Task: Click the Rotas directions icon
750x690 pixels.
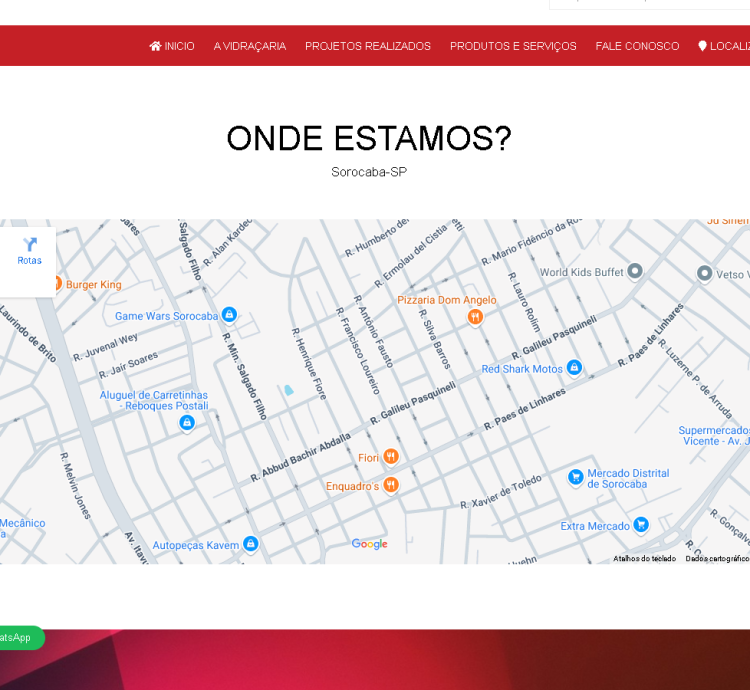Action: click(x=30, y=245)
